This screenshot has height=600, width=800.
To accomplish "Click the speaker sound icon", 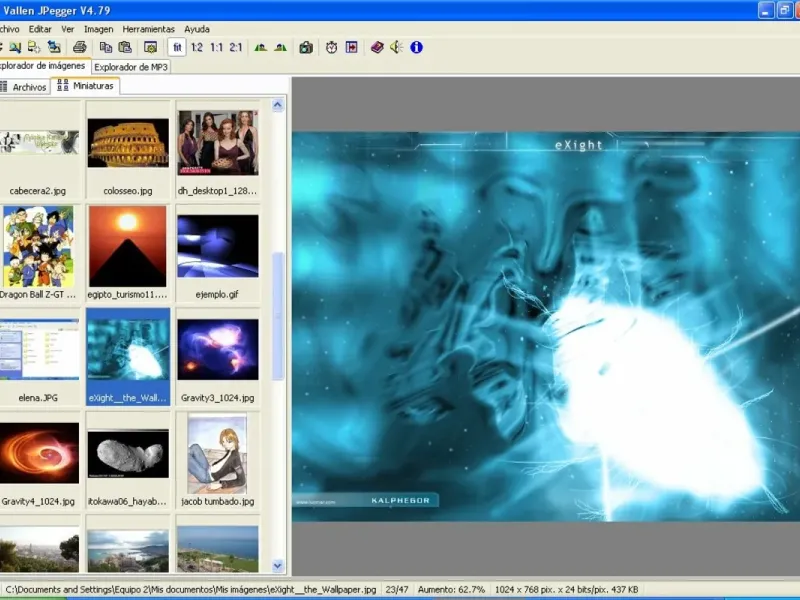I will coord(396,47).
